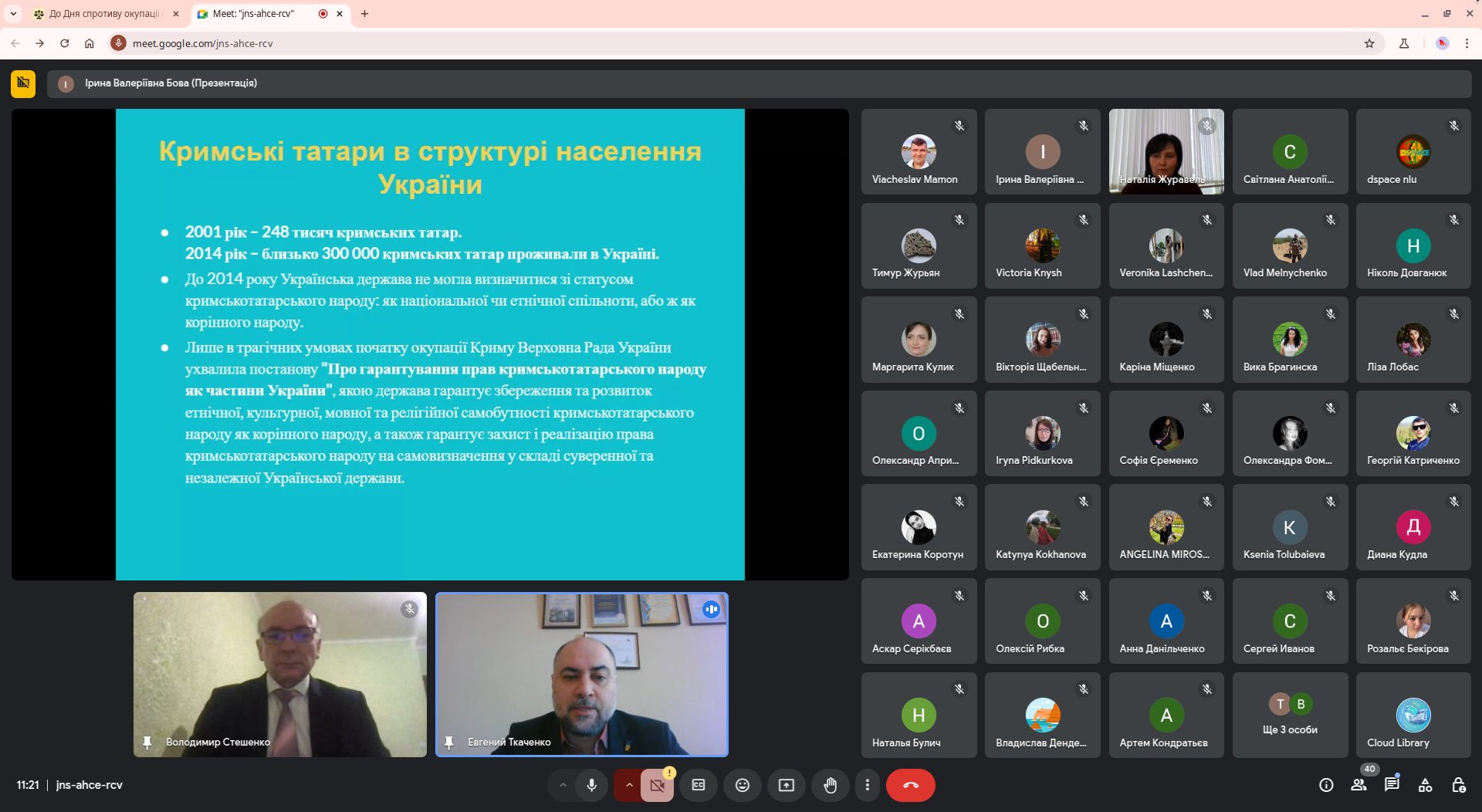Switch to the 'До Дня спротиву окупації' tab
Screen dimensions: 1482x812
(x=104, y=14)
